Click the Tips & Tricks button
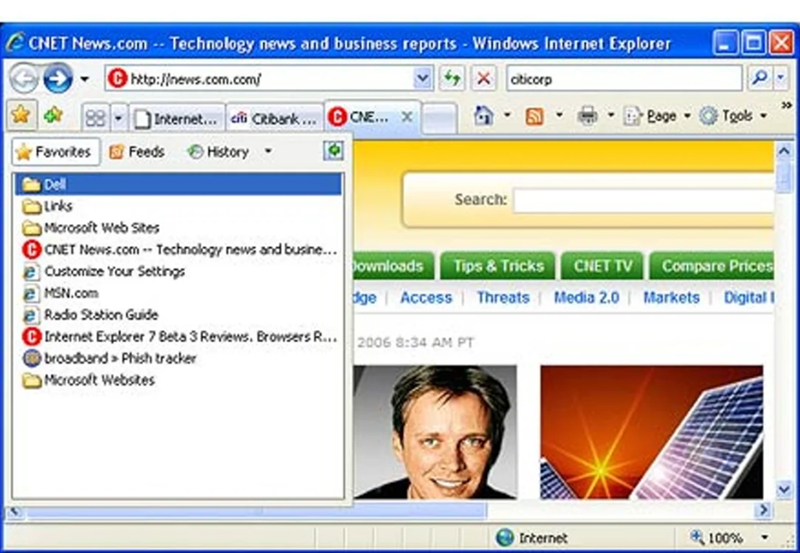This screenshot has height=553, width=800. (498, 266)
